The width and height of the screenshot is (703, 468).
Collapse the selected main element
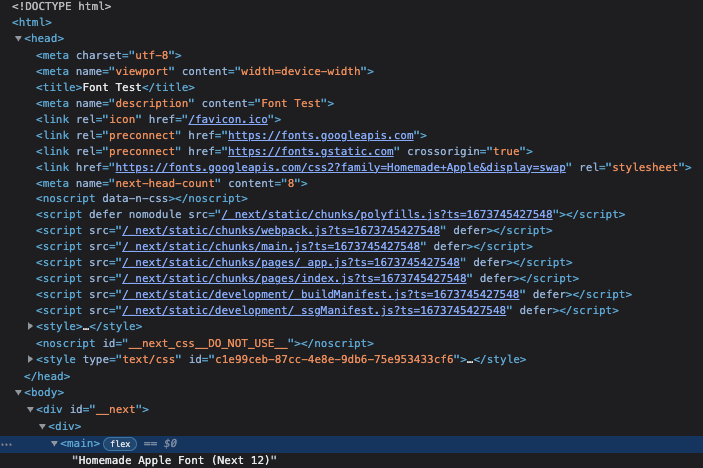[x=54, y=443]
